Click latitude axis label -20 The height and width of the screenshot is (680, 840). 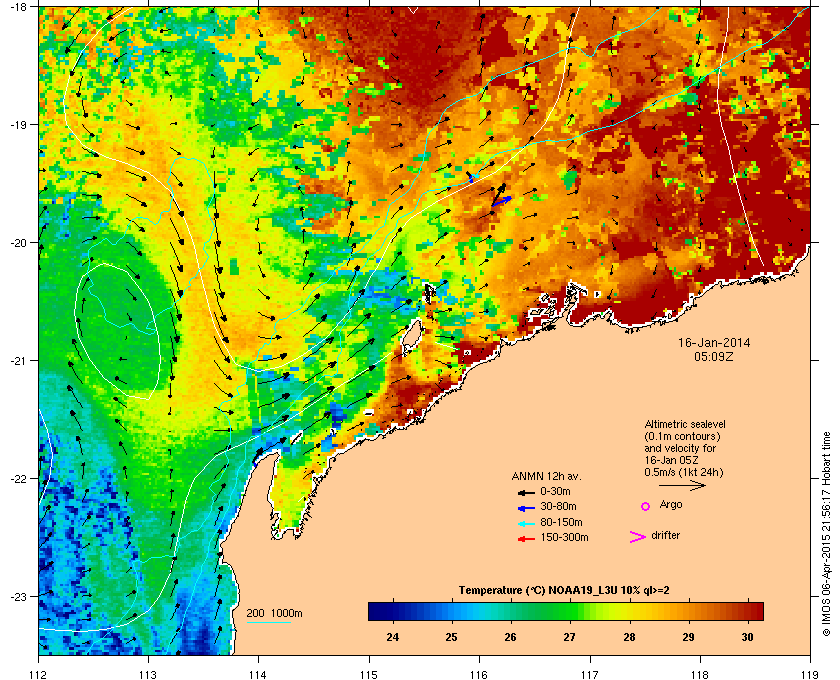coord(18,242)
